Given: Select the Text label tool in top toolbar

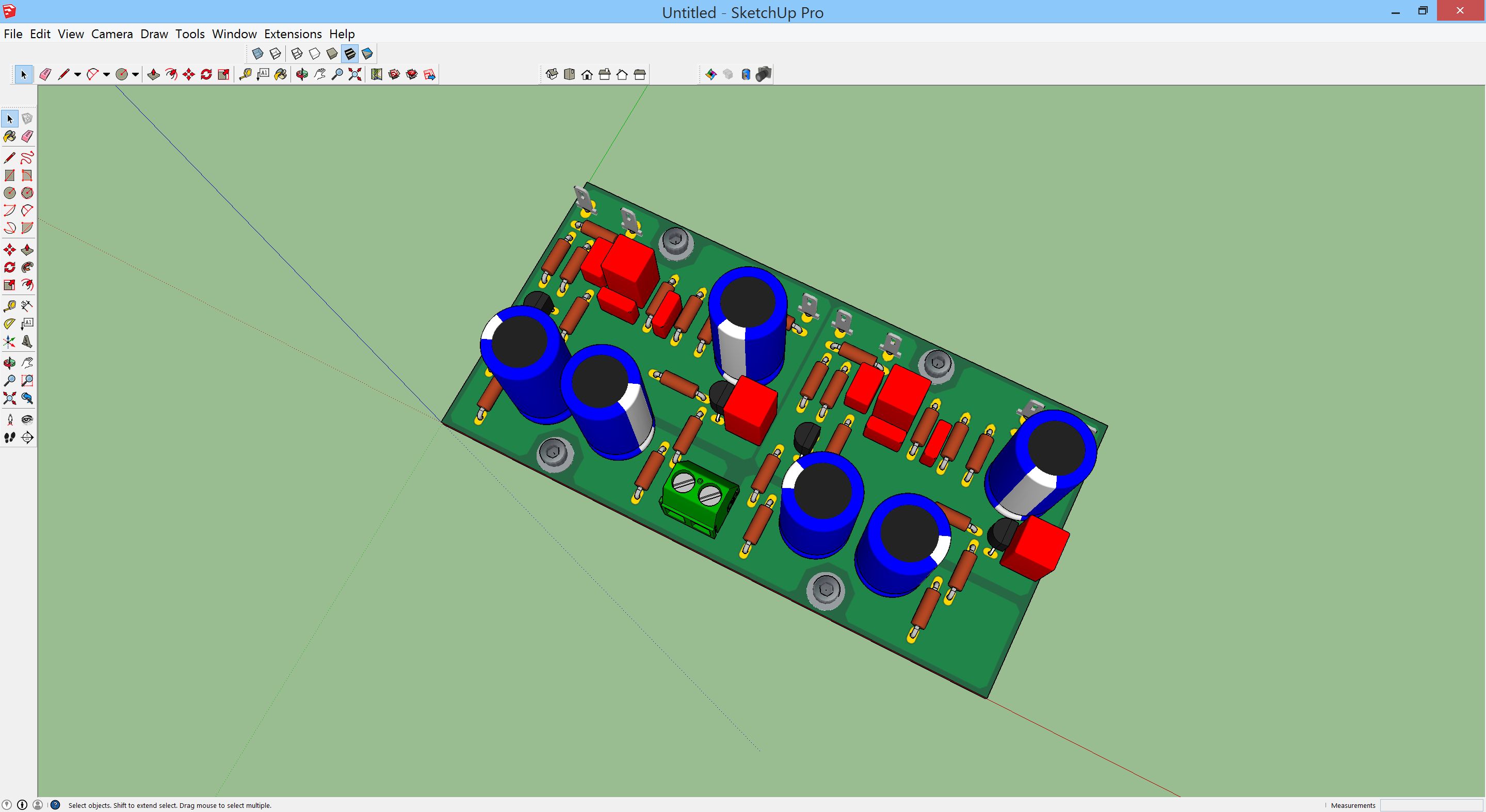Looking at the screenshot, I should point(263,74).
